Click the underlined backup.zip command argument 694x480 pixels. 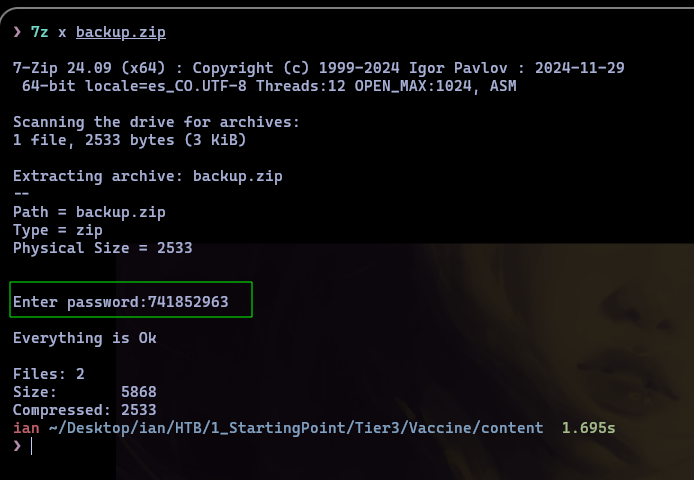[121, 32]
